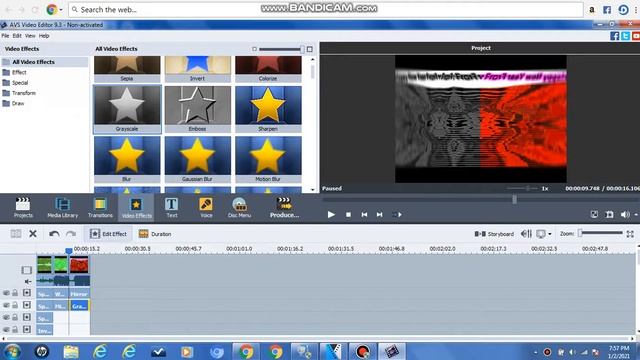Select the Emboss effect thumbnail
640x360 pixels.
(197, 109)
